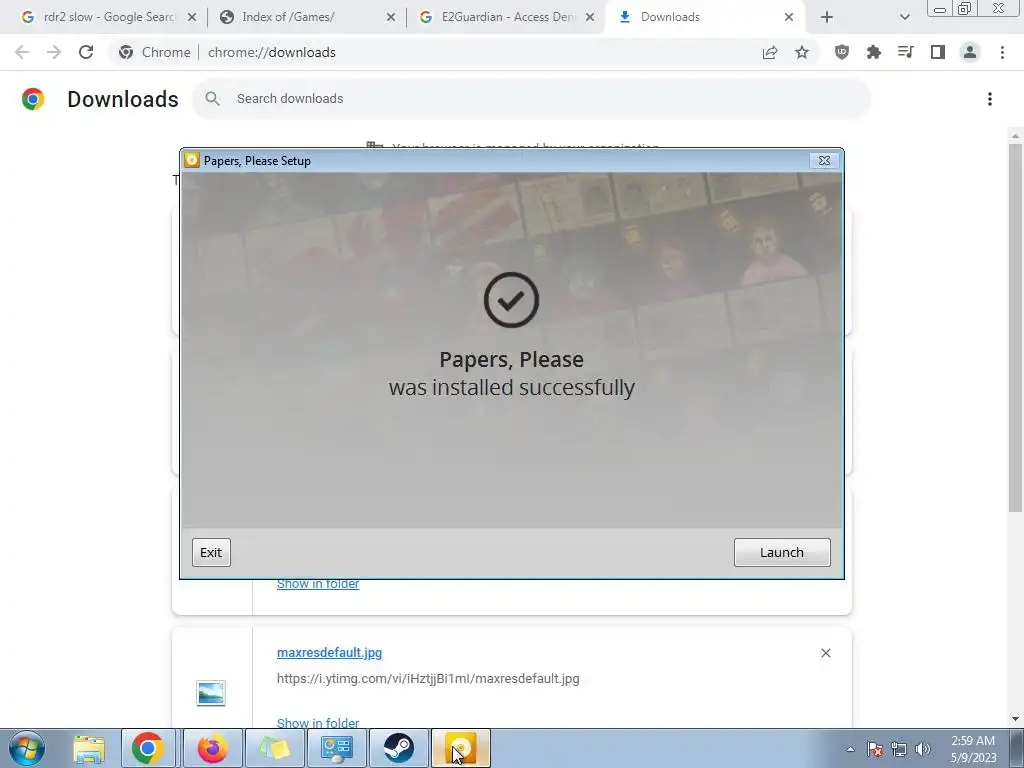Open Google Chrome from the taskbar
The image size is (1024, 768).
coord(148,748)
